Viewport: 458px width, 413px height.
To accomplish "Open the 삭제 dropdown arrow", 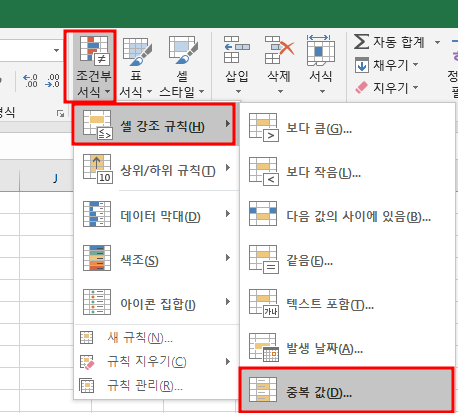I will click(x=280, y=91).
